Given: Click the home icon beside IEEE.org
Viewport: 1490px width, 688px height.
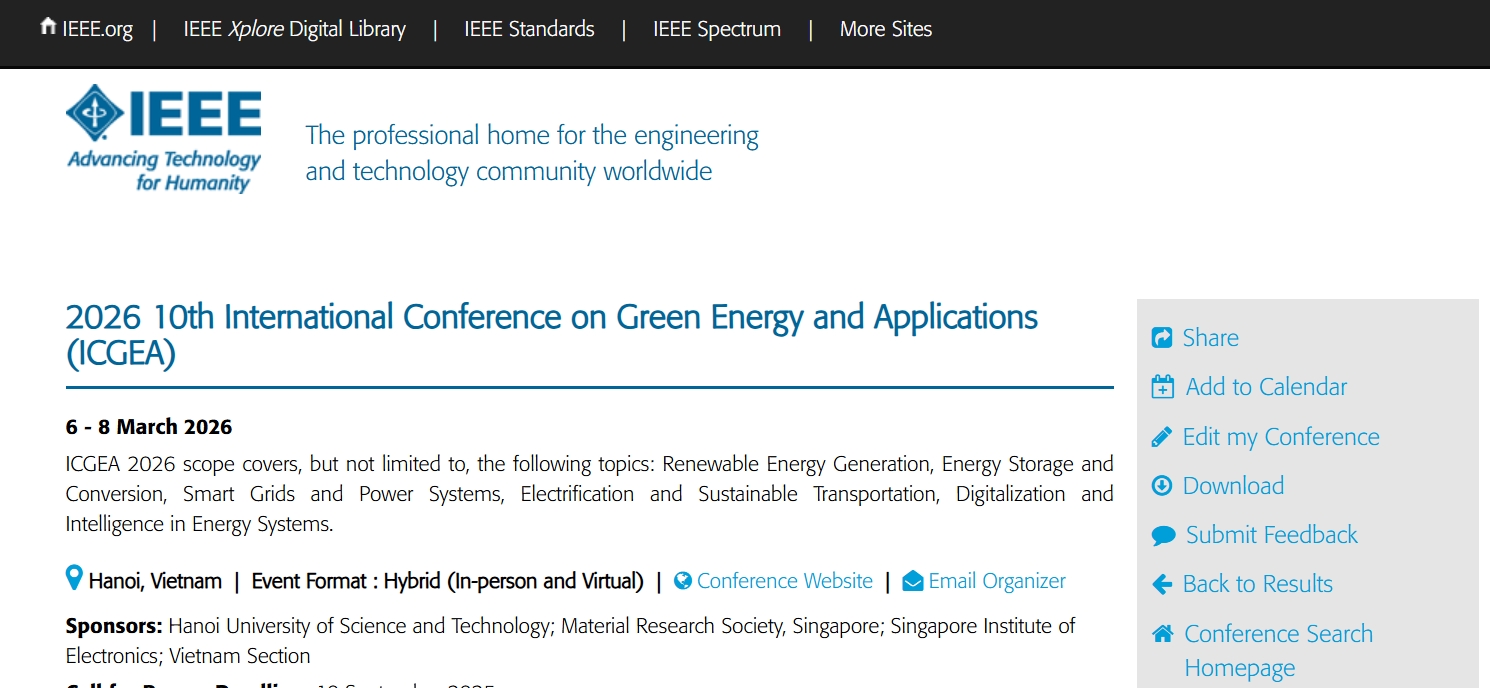Looking at the screenshot, I should pos(48,27).
